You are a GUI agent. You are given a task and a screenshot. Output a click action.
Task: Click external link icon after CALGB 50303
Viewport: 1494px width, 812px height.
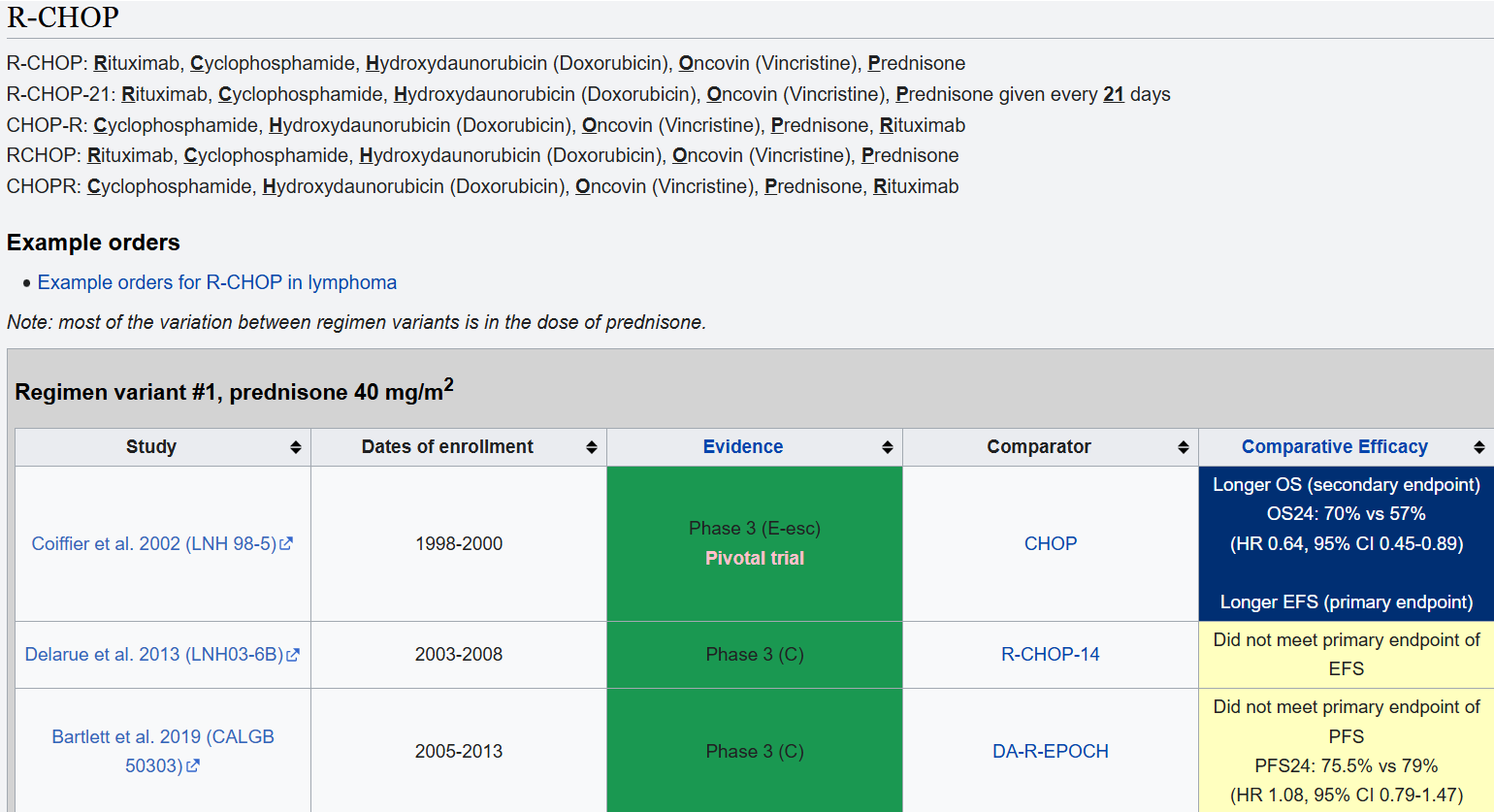(x=193, y=766)
